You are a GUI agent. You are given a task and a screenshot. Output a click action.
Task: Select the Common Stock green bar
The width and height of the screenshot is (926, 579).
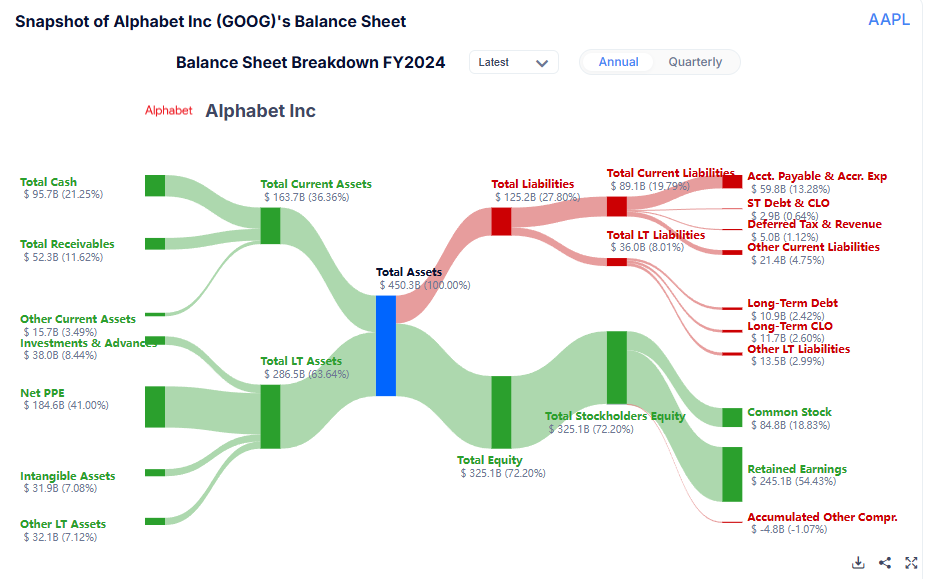pyautogui.click(x=732, y=417)
